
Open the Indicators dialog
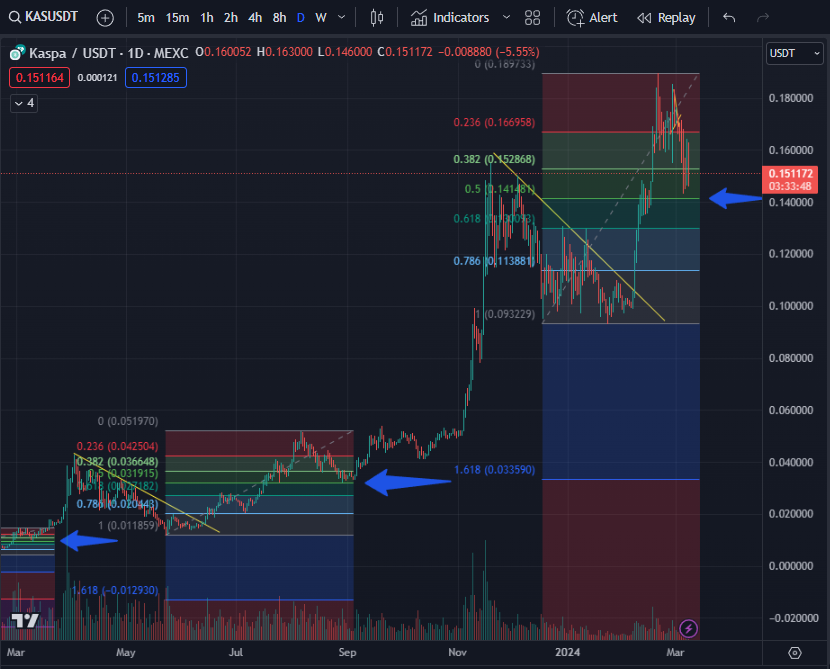(450, 18)
